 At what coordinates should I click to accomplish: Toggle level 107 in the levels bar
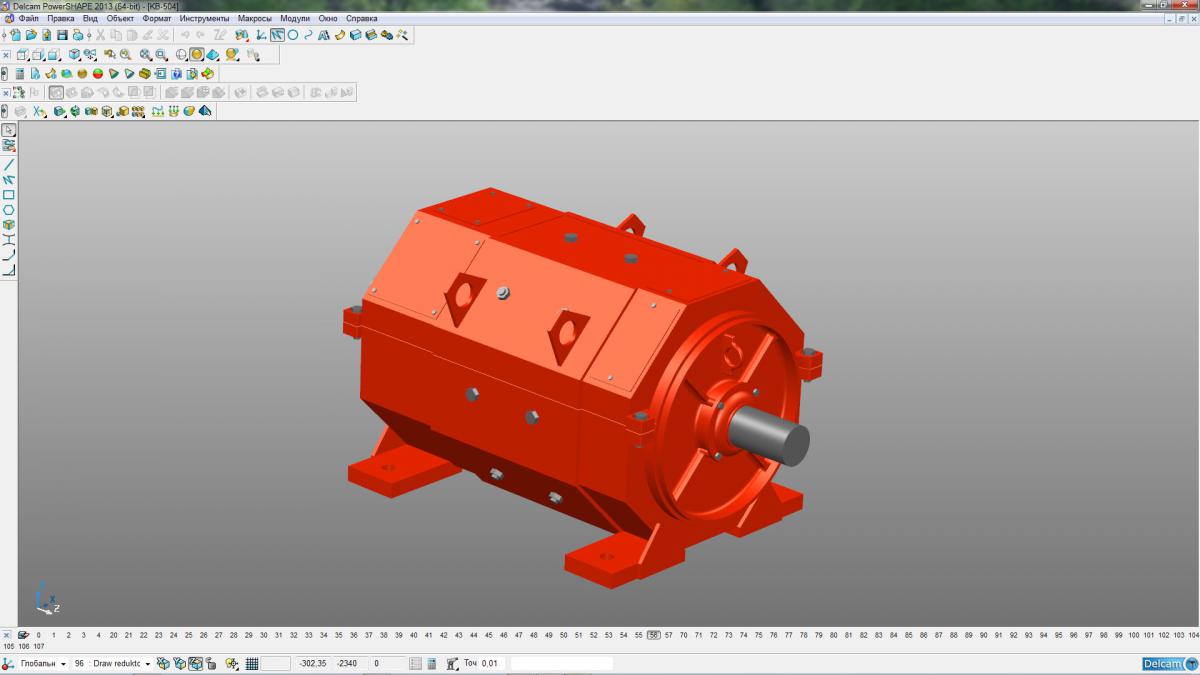click(39, 646)
